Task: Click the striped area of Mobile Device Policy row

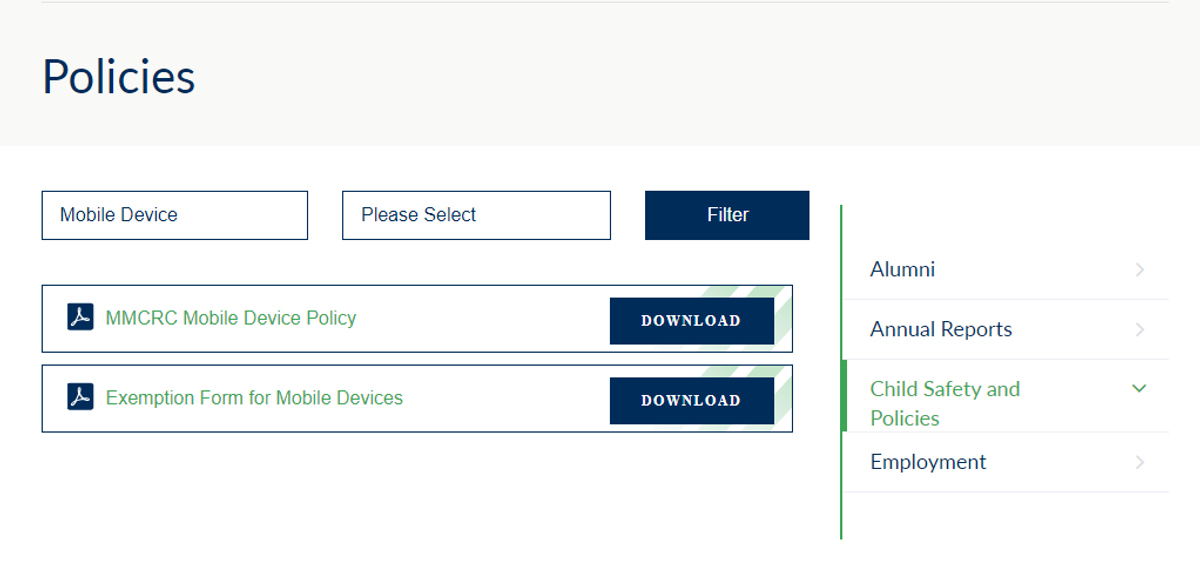Action: pos(783,319)
